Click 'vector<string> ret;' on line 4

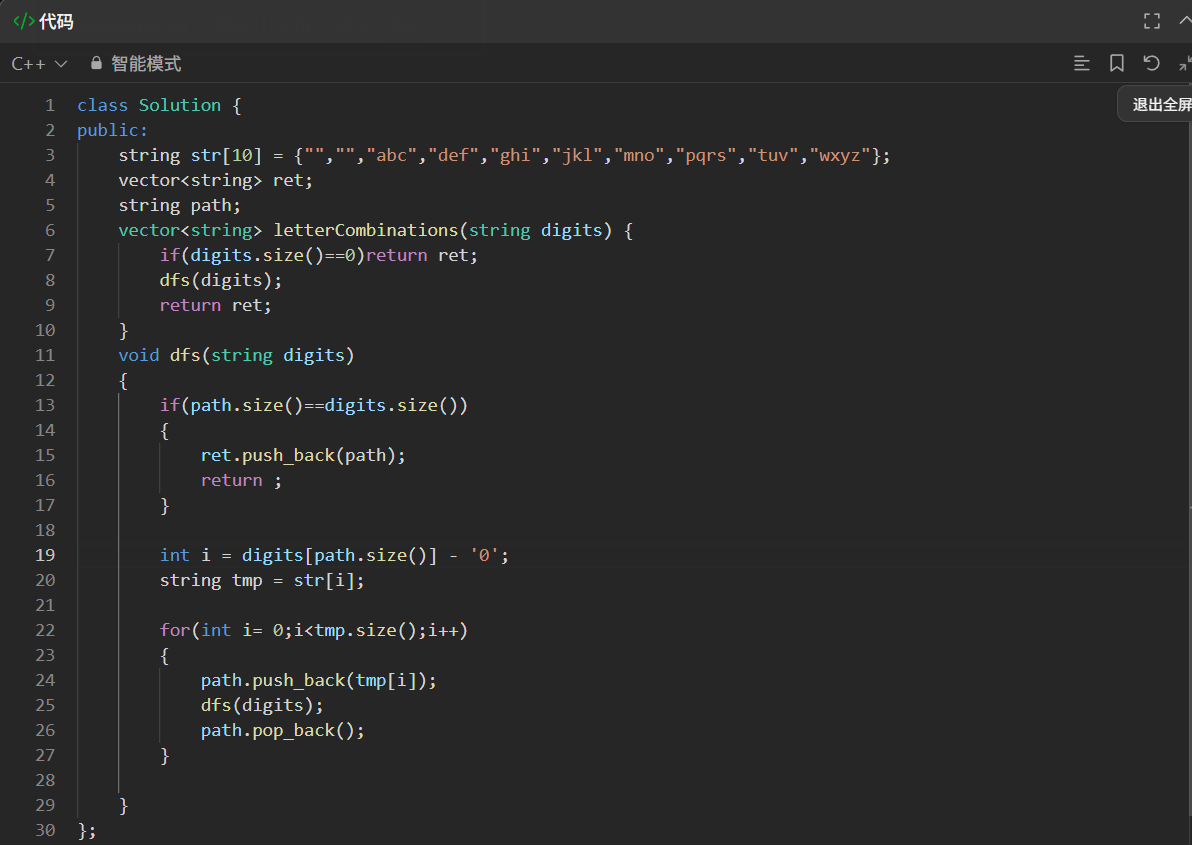(x=215, y=180)
